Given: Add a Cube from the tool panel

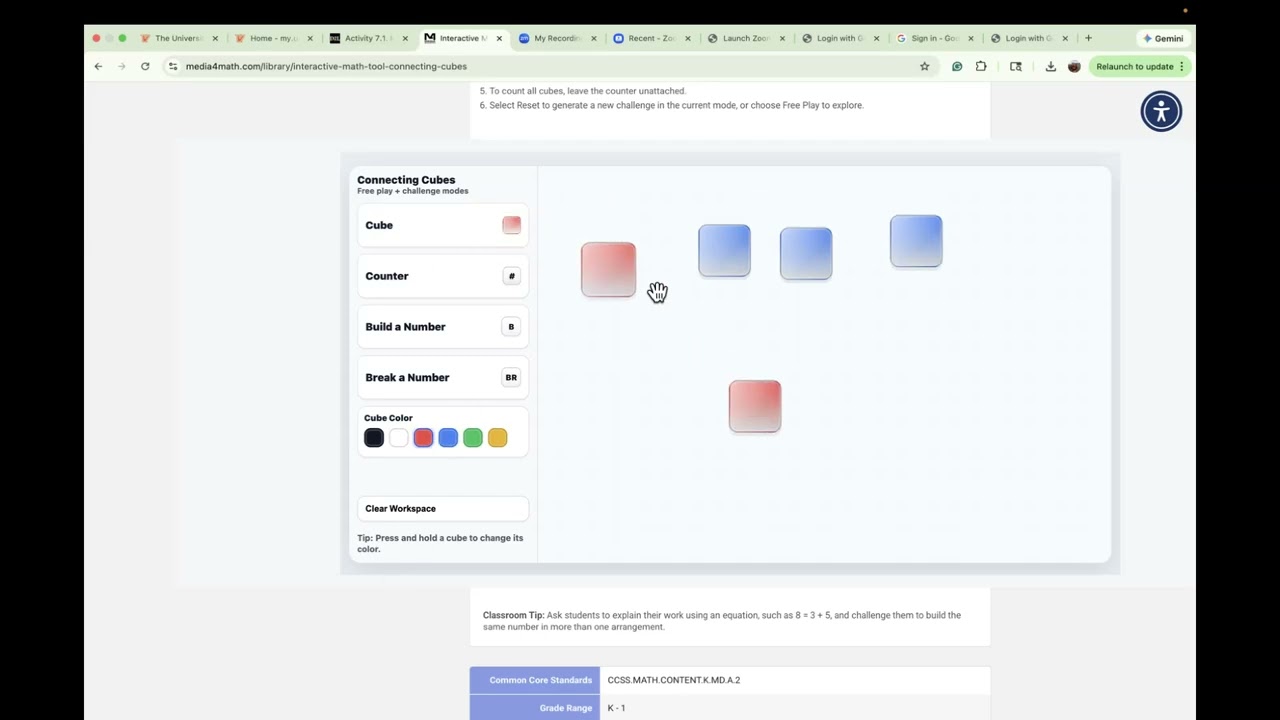Looking at the screenshot, I should click(443, 225).
